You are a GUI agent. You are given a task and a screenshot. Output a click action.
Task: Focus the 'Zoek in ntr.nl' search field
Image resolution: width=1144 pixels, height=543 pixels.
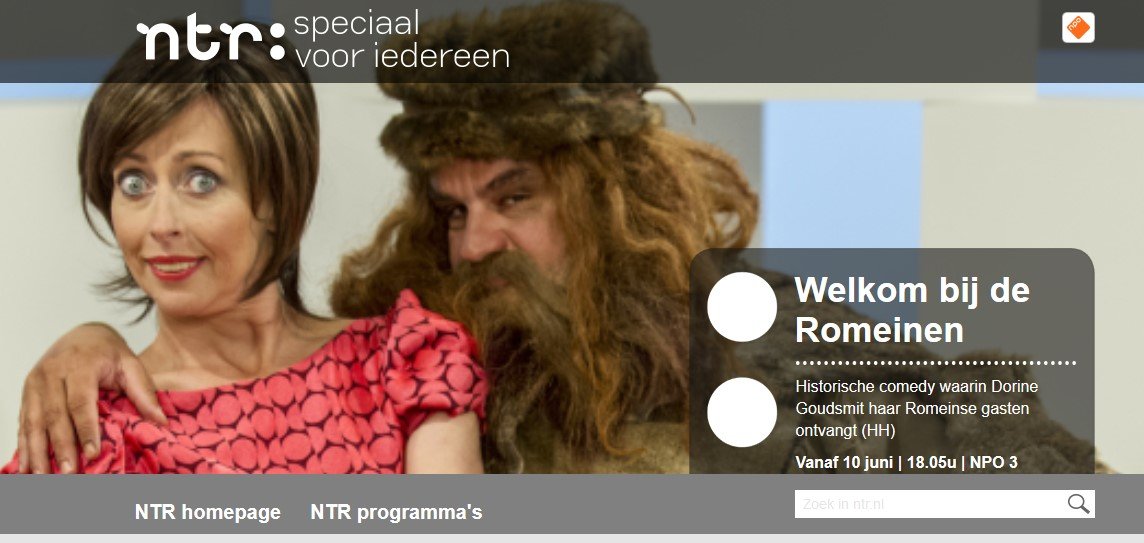[944, 504]
